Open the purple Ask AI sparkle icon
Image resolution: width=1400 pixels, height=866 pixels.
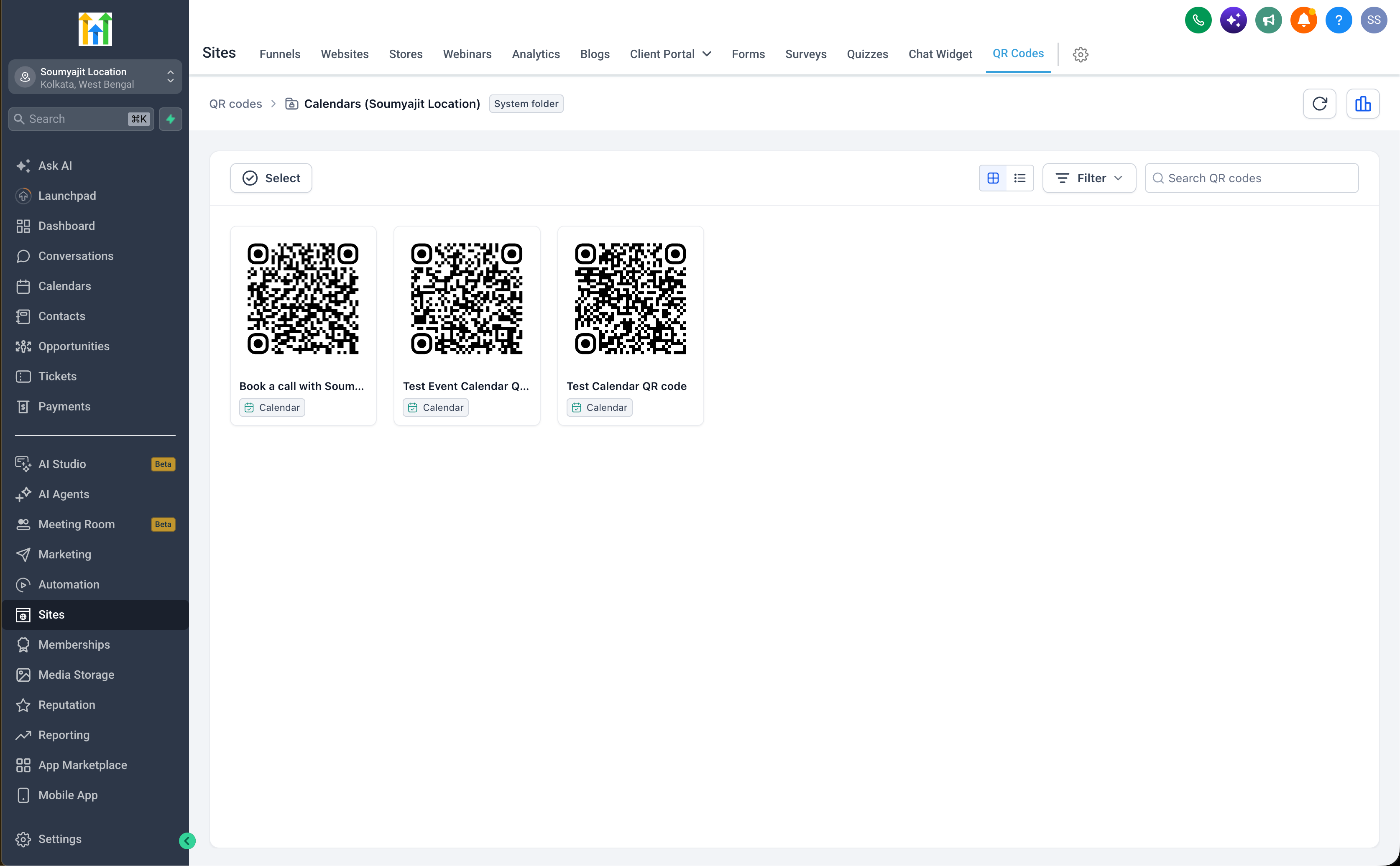(x=1233, y=20)
